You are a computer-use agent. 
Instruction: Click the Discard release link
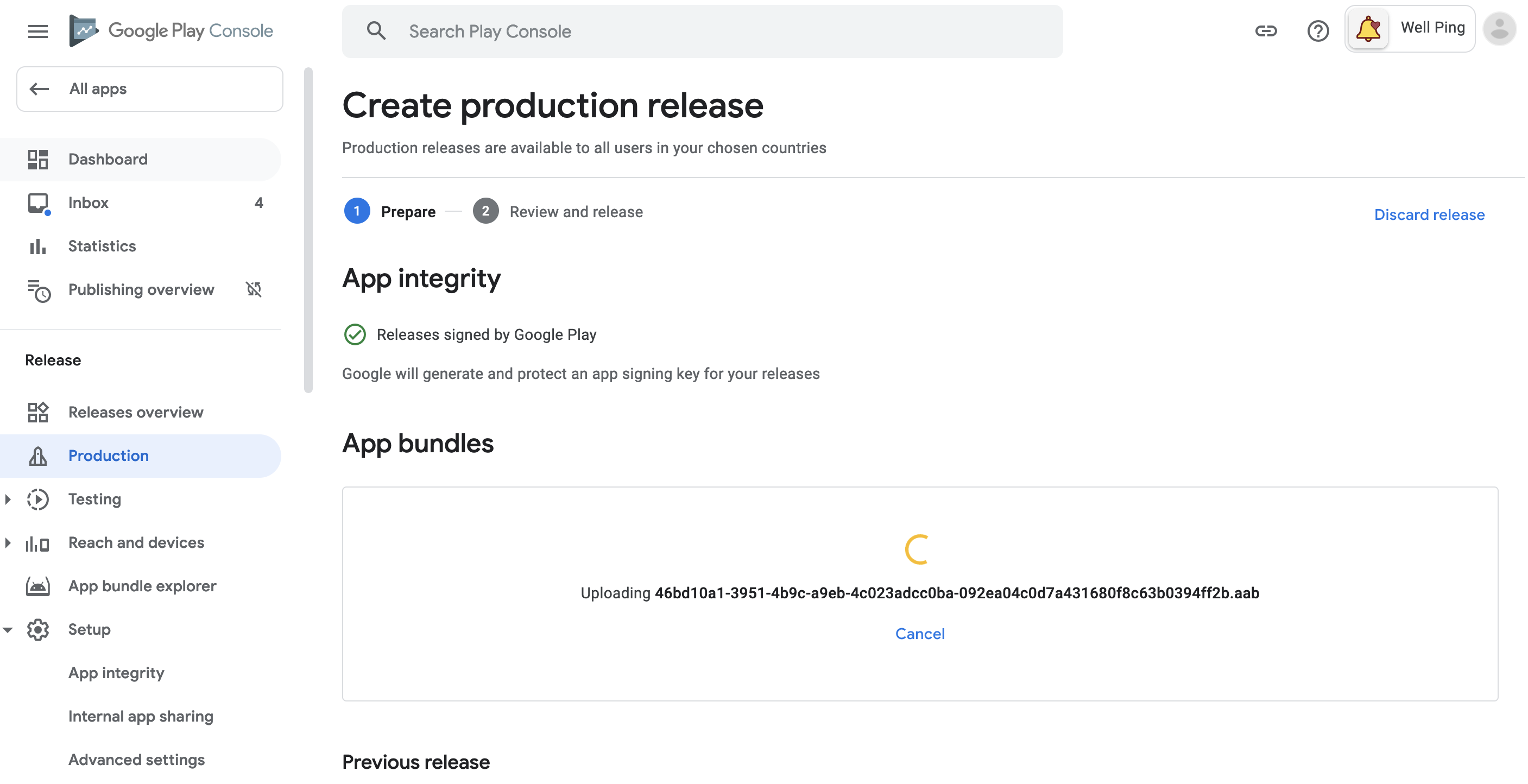[1430, 214]
